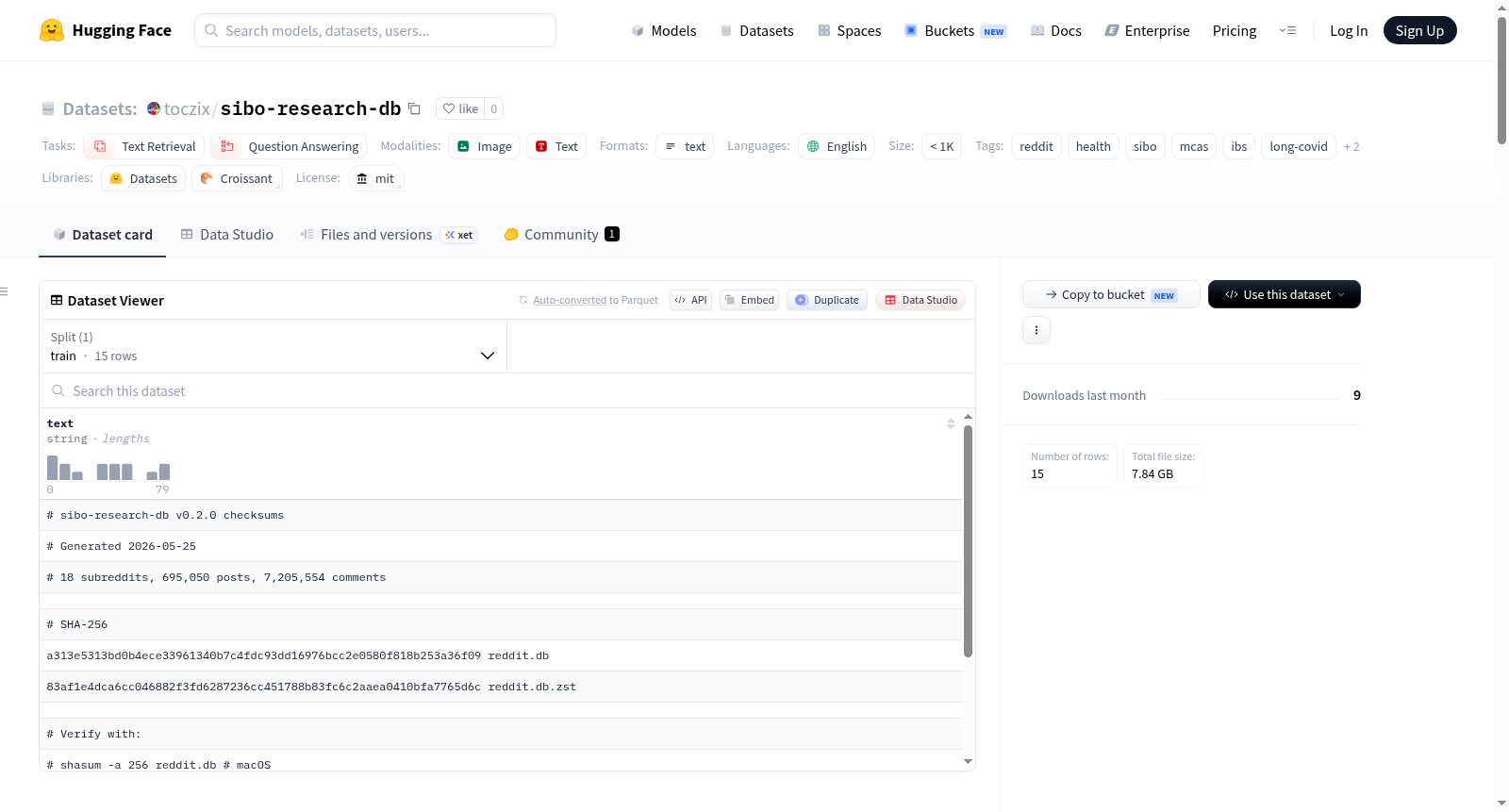Screen dimensions: 1509x812
Task: Switch to Files and versions tab
Action: 389,234
